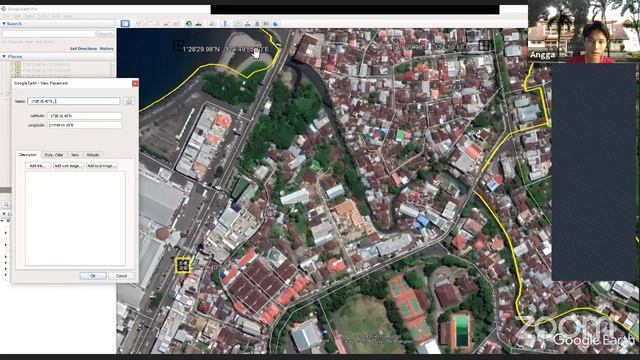
Task: Click into the placemark Name field
Action: [74, 101]
